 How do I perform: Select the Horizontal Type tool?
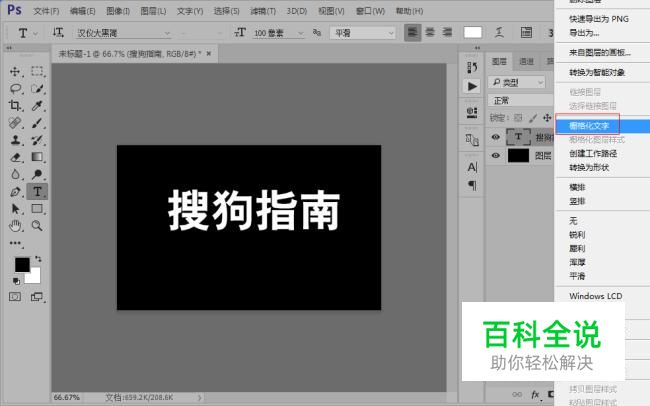tap(37, 192)
